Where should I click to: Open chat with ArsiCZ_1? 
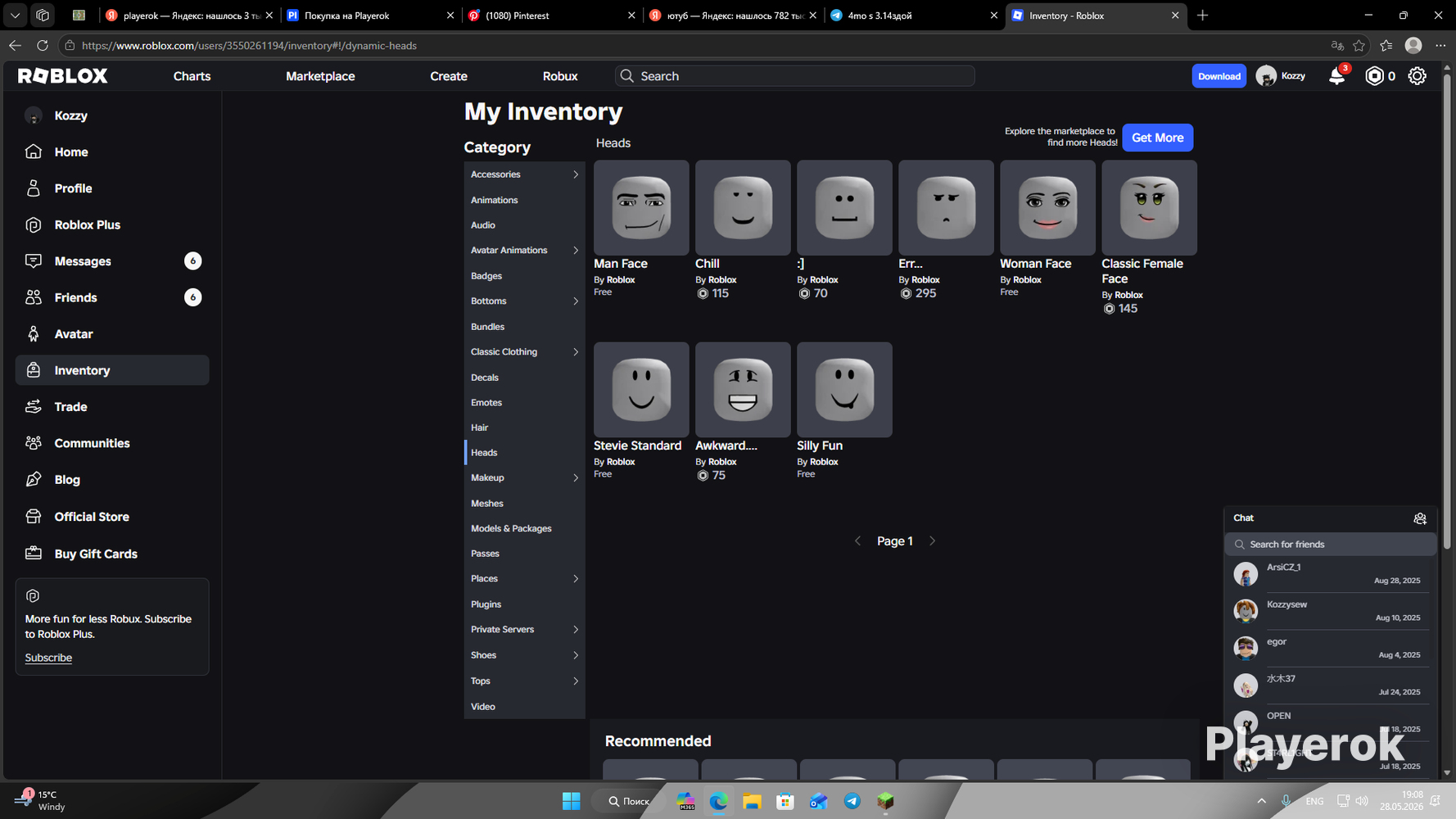point(1331,574)
